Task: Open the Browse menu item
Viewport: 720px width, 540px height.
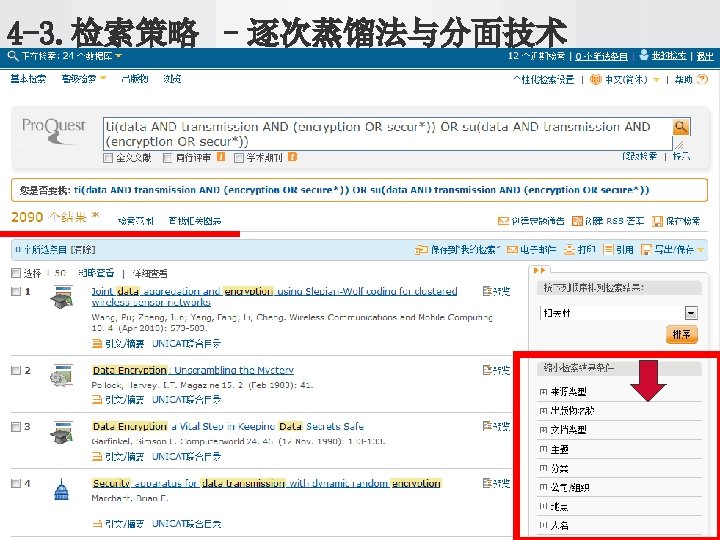Action: (172, 79)
